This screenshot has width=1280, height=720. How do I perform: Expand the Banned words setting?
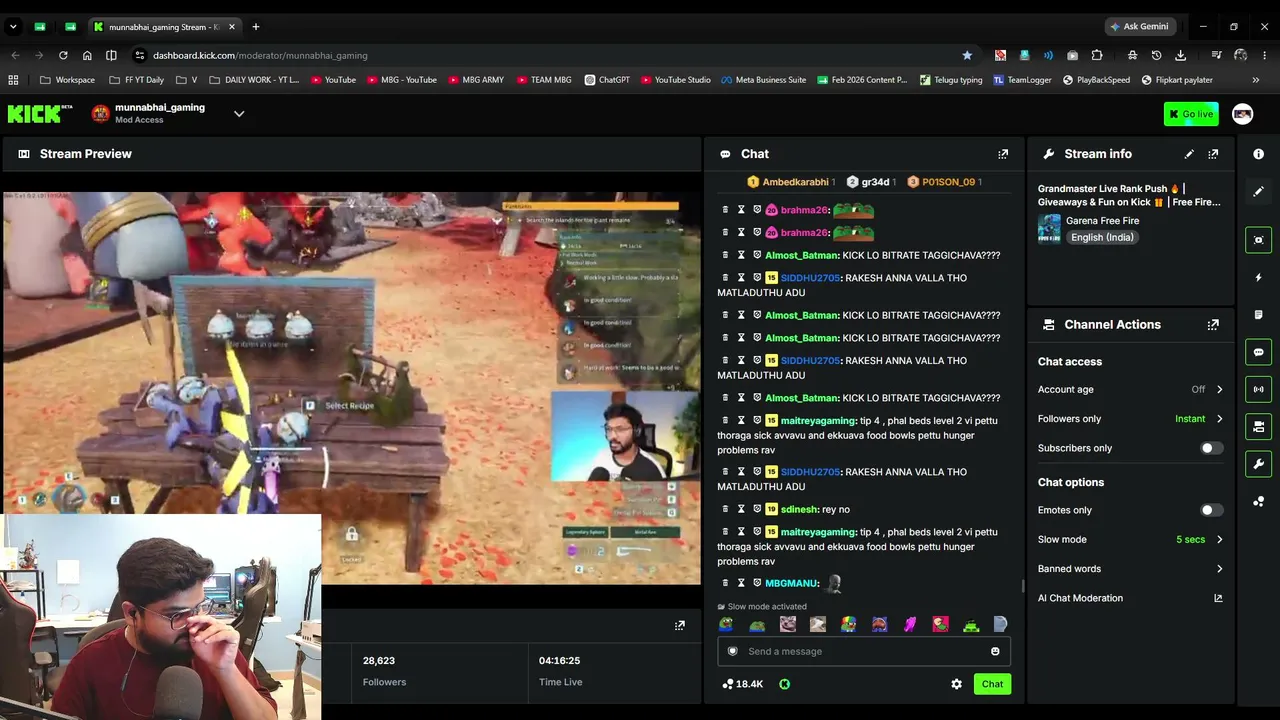[x=1131, y=569]
